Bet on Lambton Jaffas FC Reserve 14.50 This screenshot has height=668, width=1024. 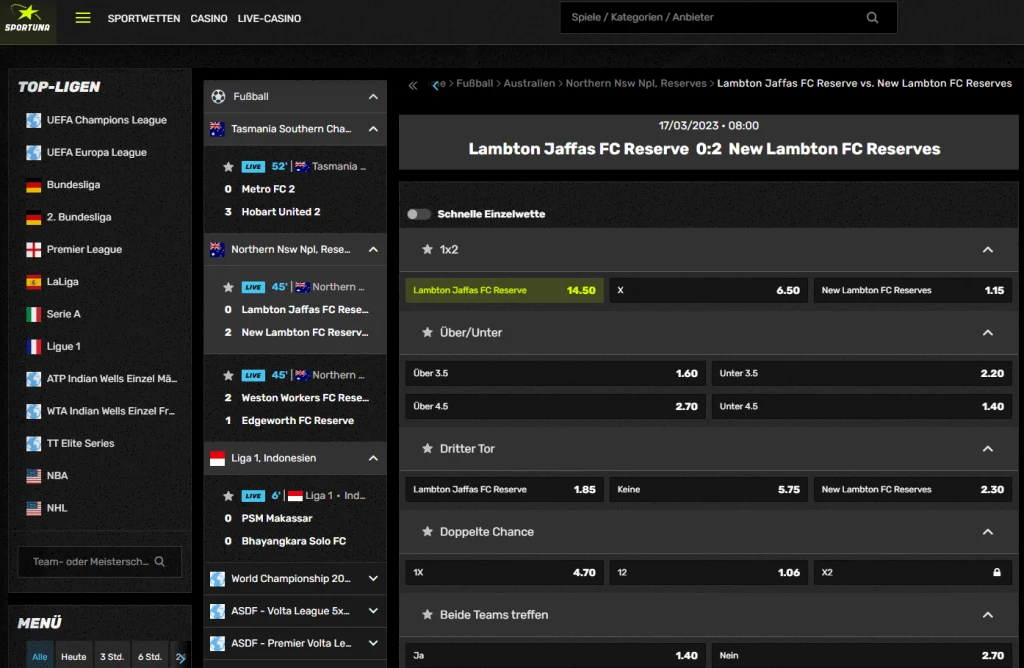(504, 291)
